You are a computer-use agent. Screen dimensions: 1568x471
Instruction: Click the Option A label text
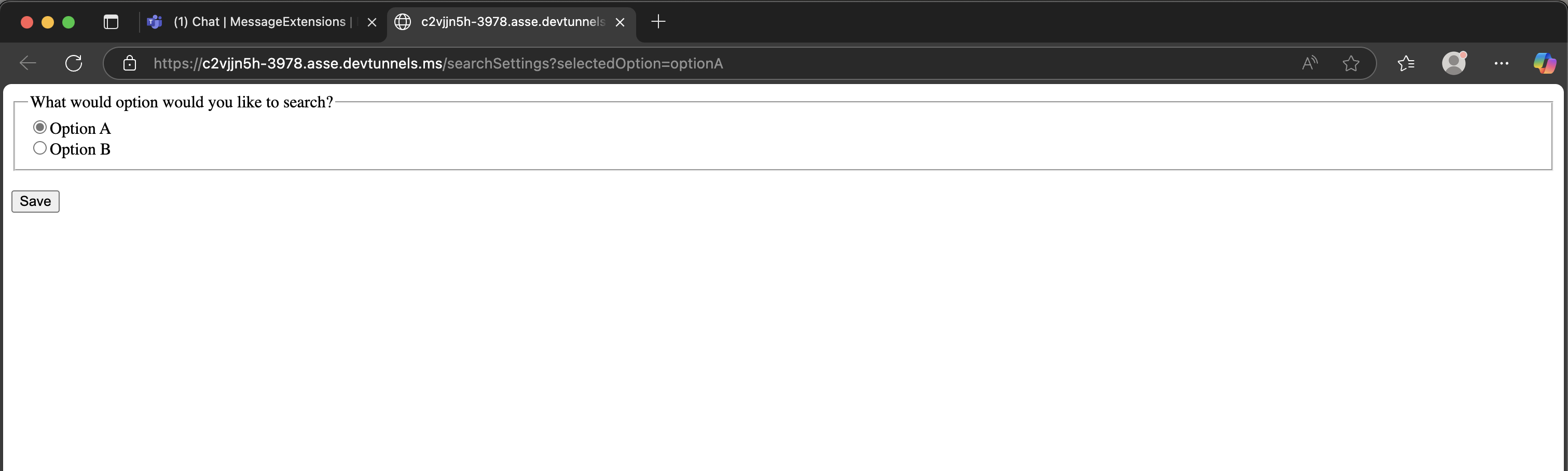click(80, 129)
